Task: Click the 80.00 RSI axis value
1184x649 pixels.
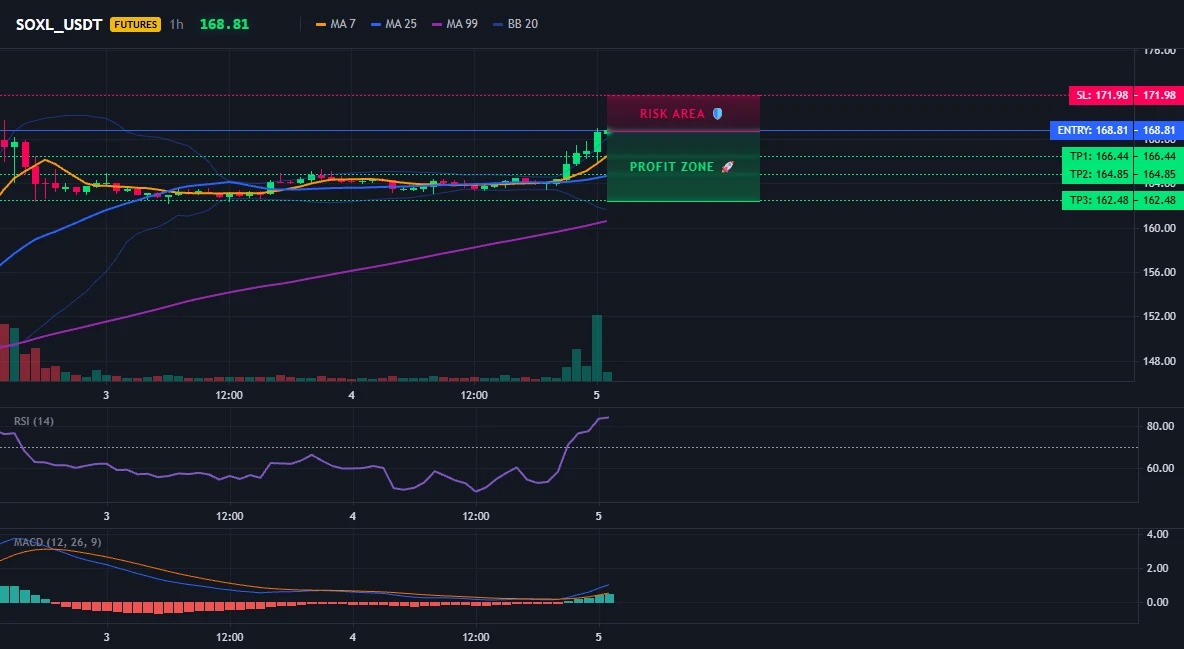Action: tap(1161, 426)
